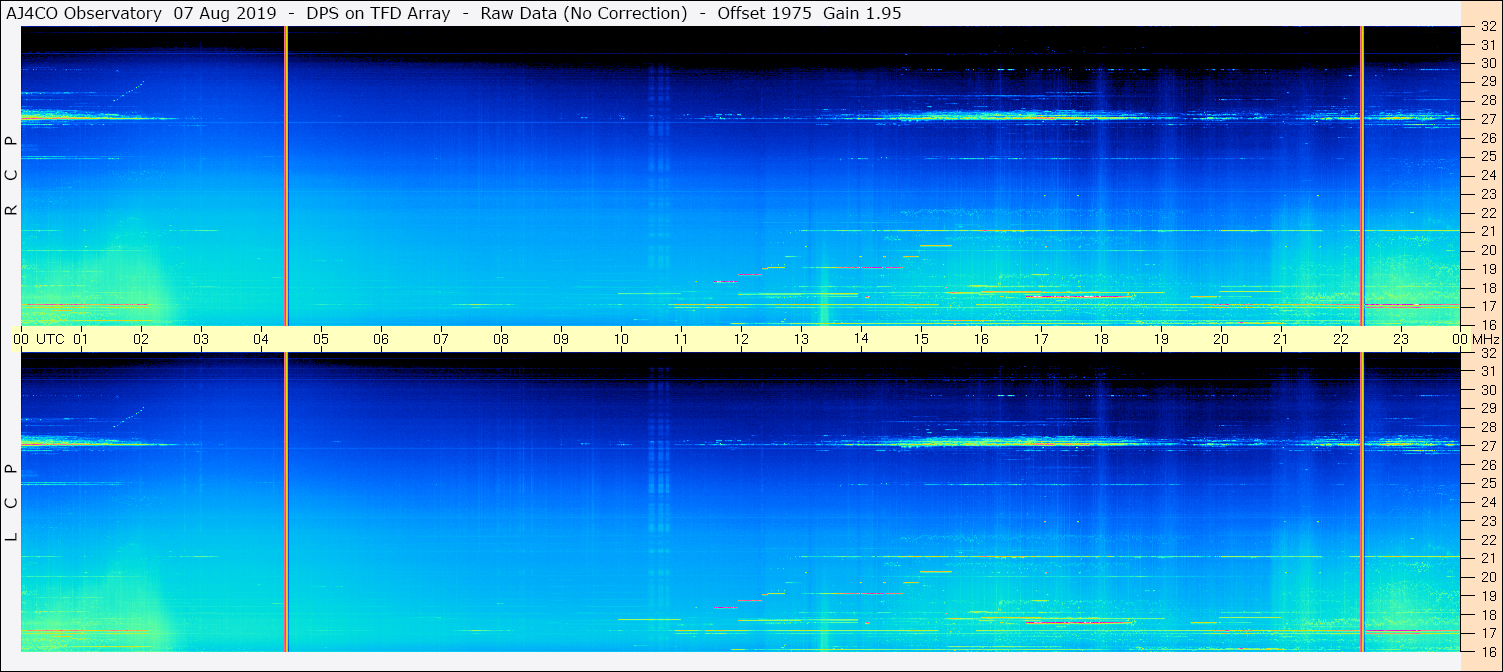Image resolution: width=1503 pixels, height=672 pixels.
Task: Click the 29 MHz label of LCP panel
Action: point(1487,409)
